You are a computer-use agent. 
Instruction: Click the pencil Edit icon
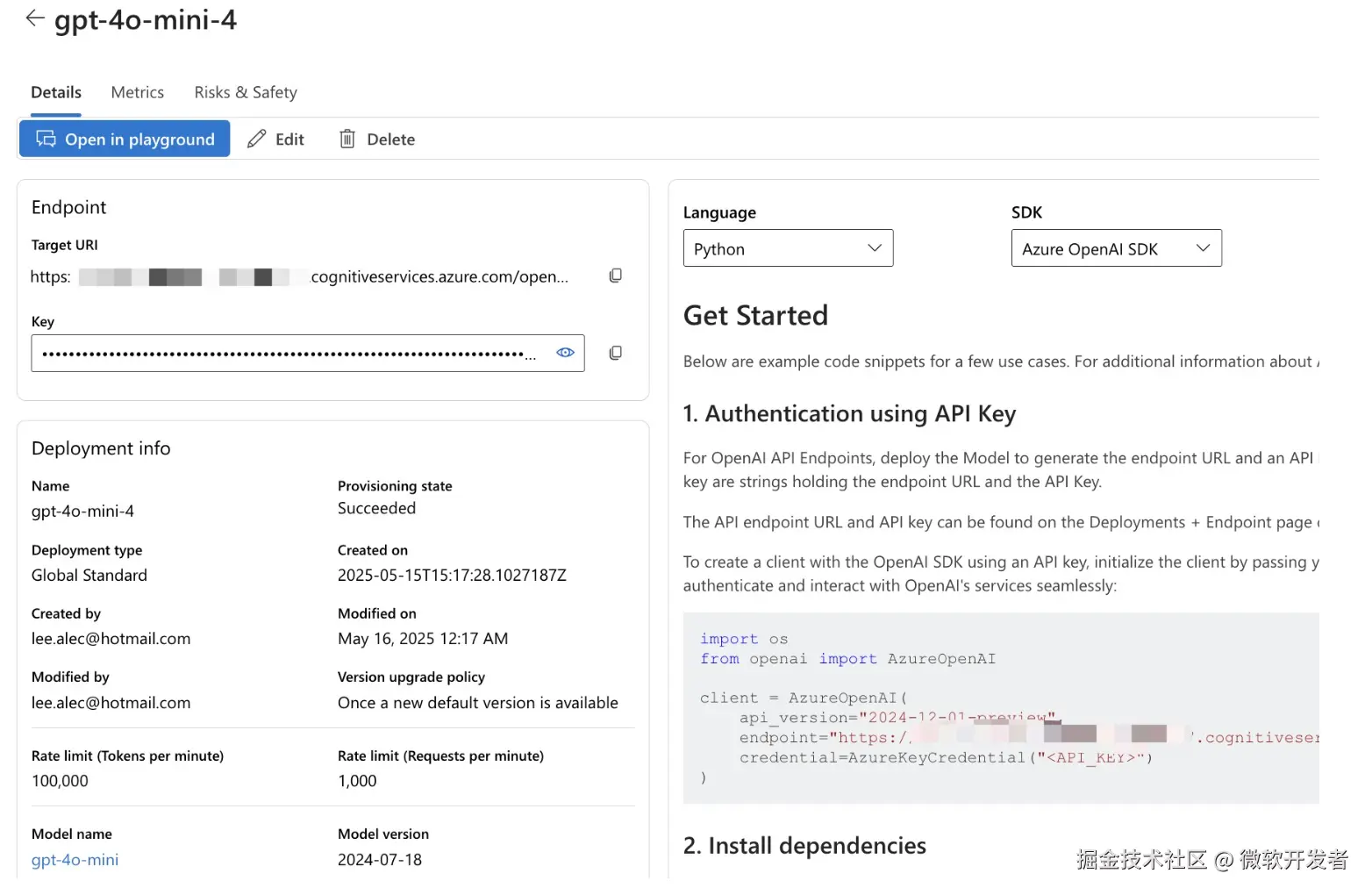256,139
